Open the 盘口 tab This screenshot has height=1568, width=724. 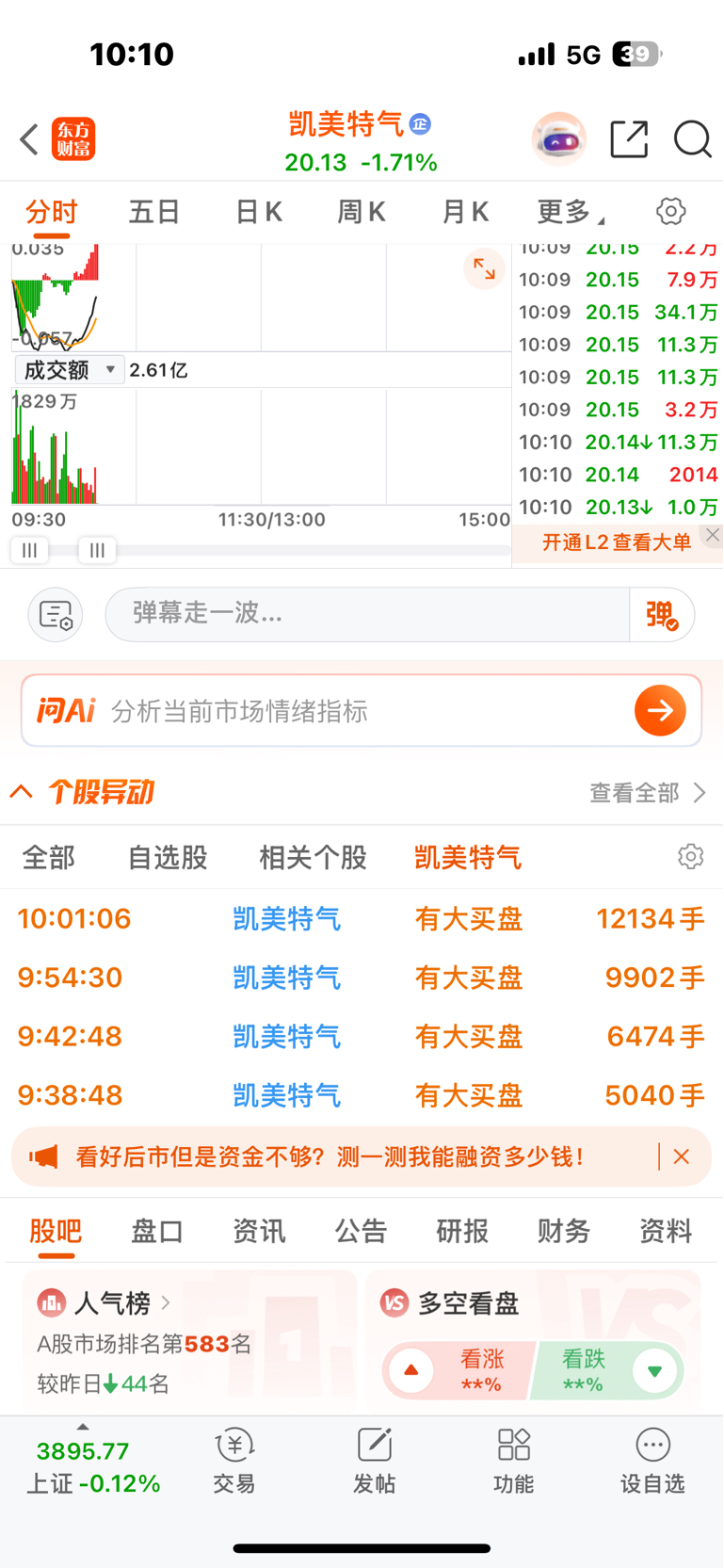click(x=157, y=1231)
